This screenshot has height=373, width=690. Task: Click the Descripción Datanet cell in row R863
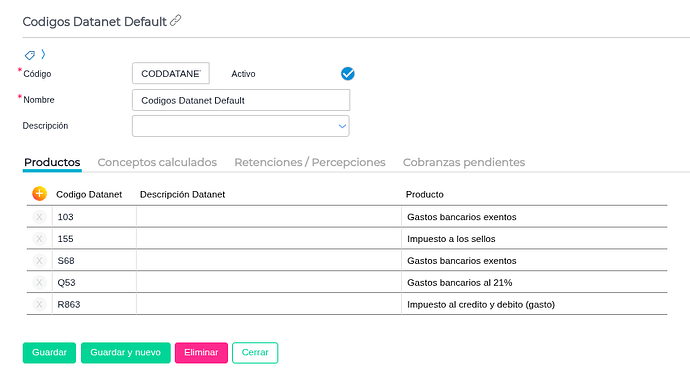click(x=269, y=304)
